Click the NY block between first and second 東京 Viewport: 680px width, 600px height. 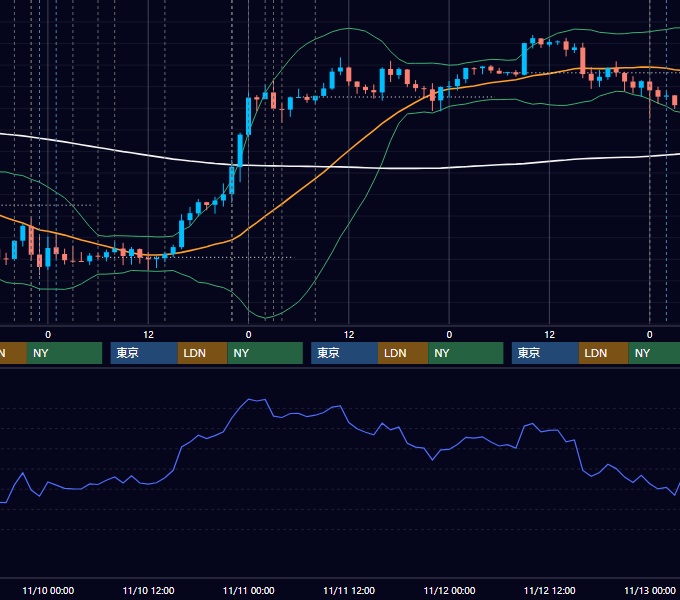265,353
